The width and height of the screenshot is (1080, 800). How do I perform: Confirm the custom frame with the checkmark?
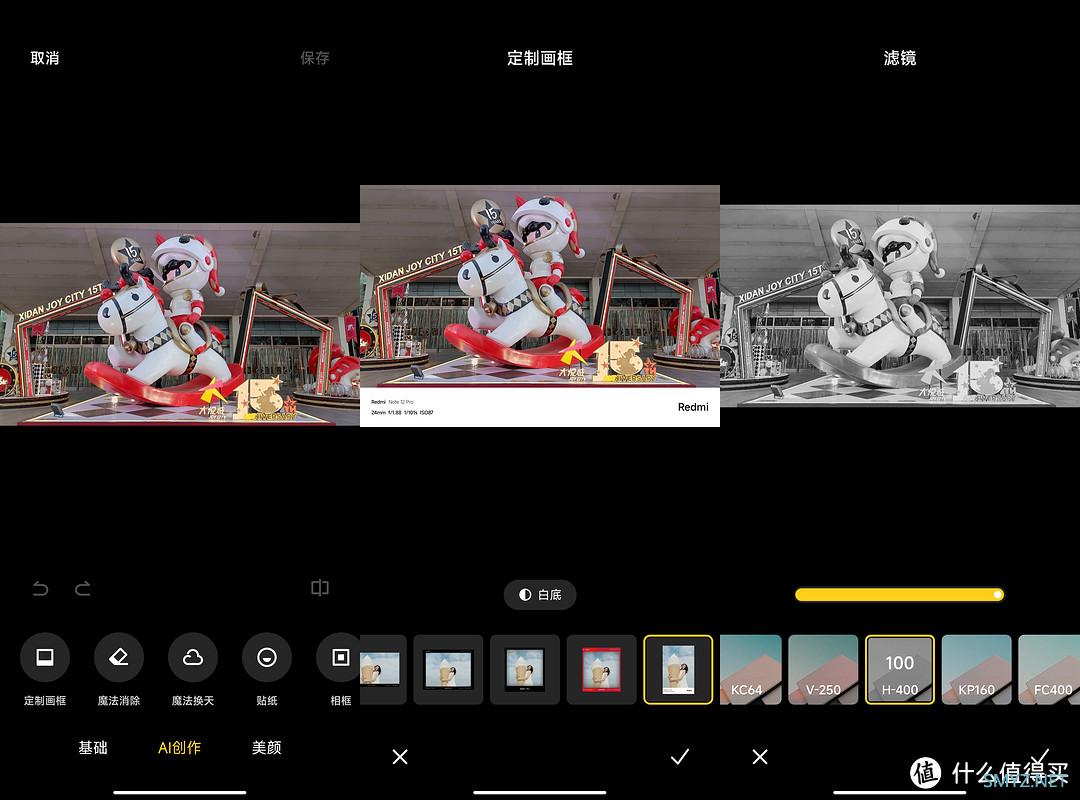coord(680,757)
